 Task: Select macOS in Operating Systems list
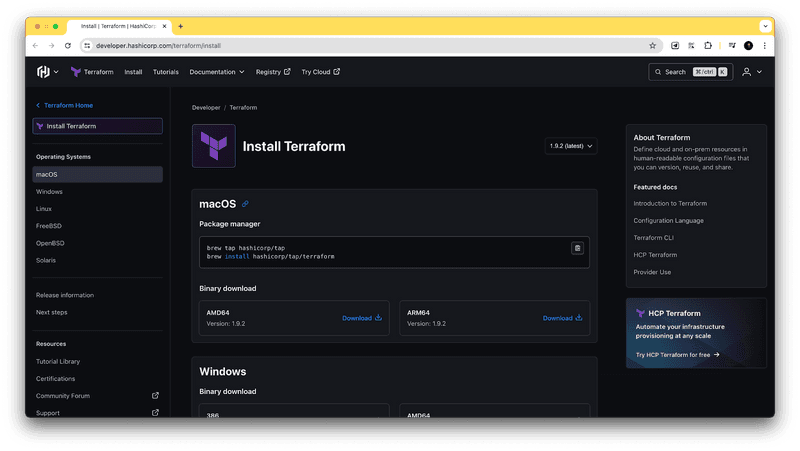pyautogui.click(x=97, y=174)
